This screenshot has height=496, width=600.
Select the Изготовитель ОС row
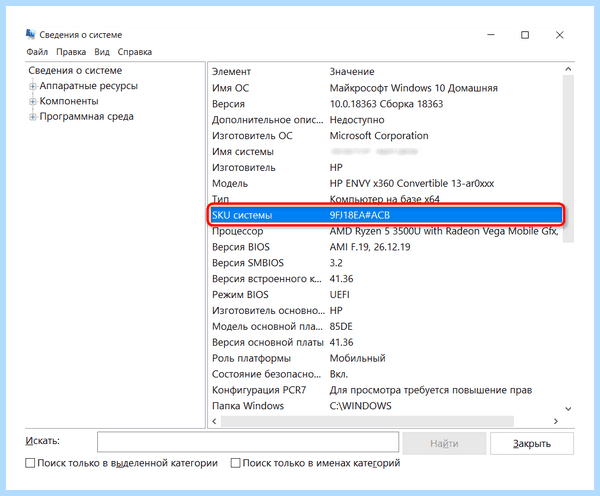click(x=386, y=136)
